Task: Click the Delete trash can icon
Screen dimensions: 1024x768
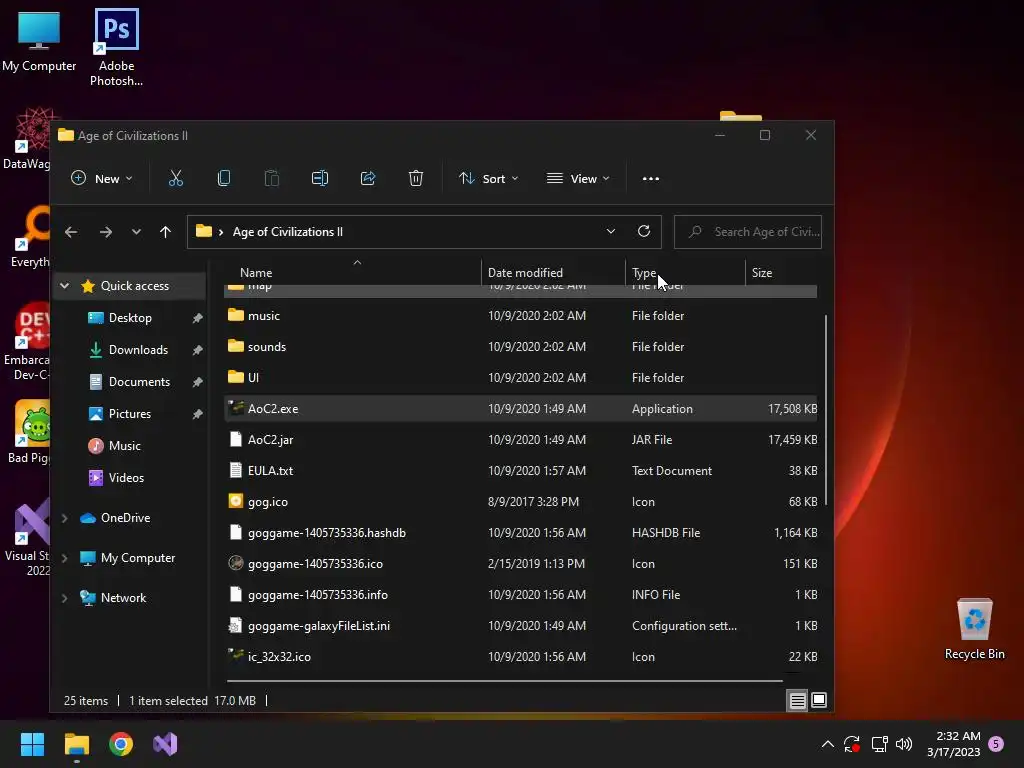Action: (x=416, y=178)
